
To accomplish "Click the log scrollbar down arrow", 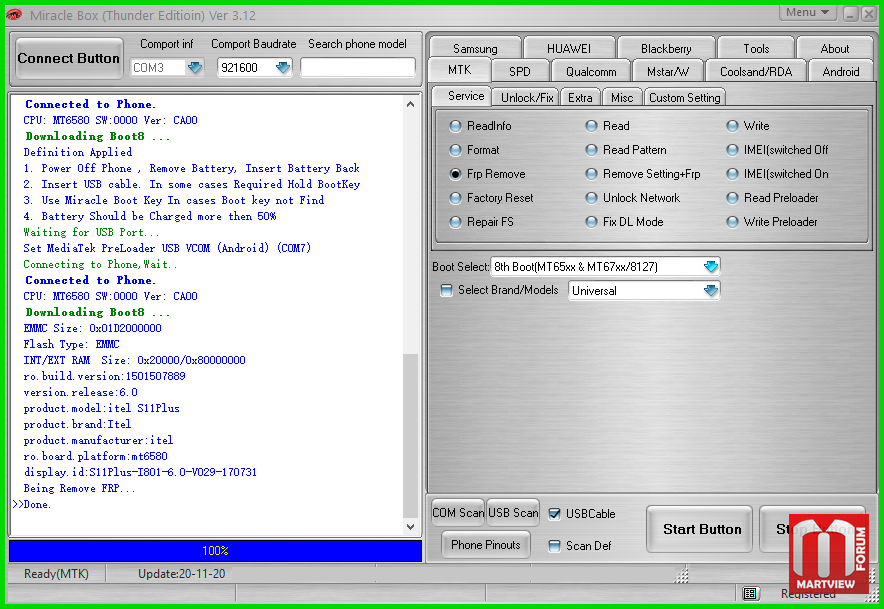I will tap(410, 527).
